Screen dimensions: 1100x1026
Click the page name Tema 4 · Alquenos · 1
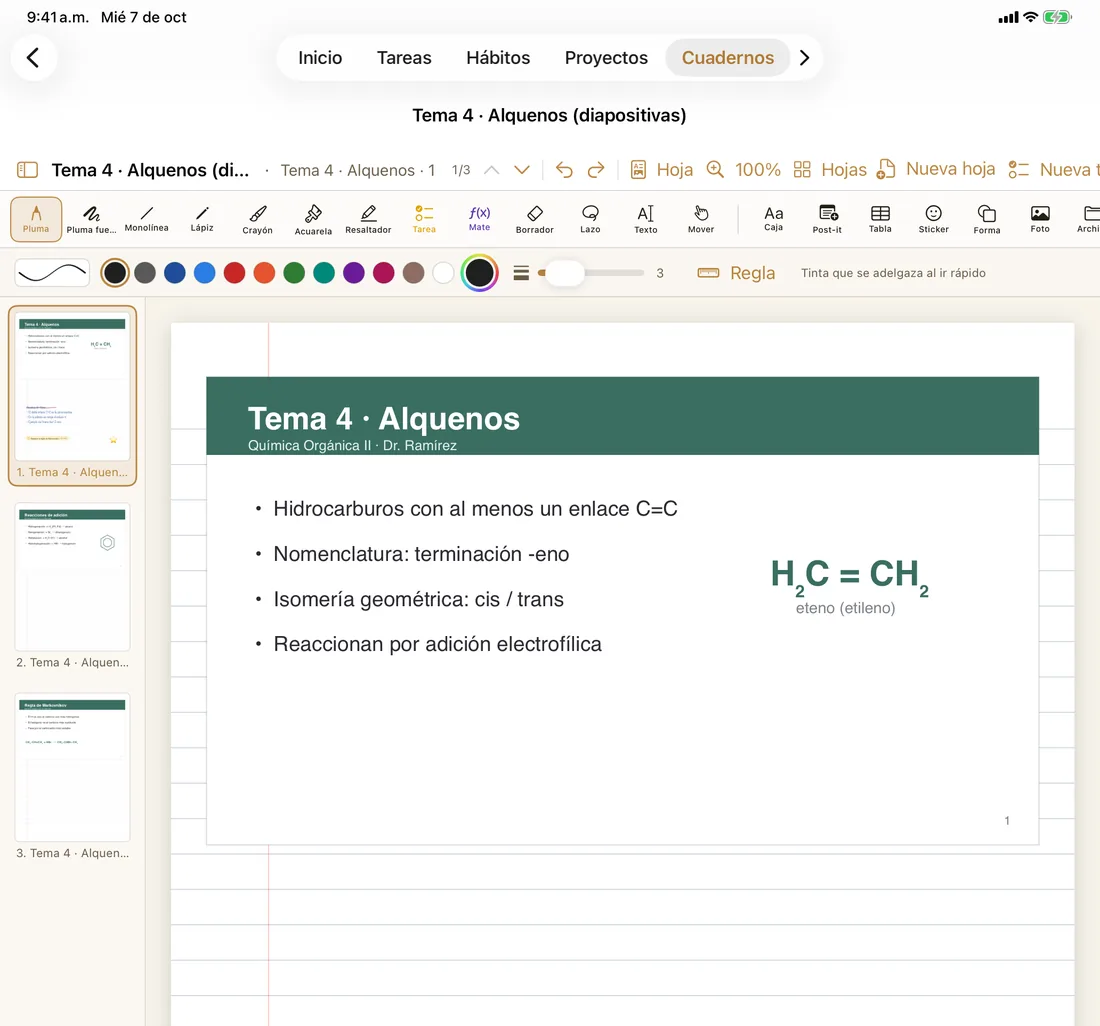pos(358,170)
